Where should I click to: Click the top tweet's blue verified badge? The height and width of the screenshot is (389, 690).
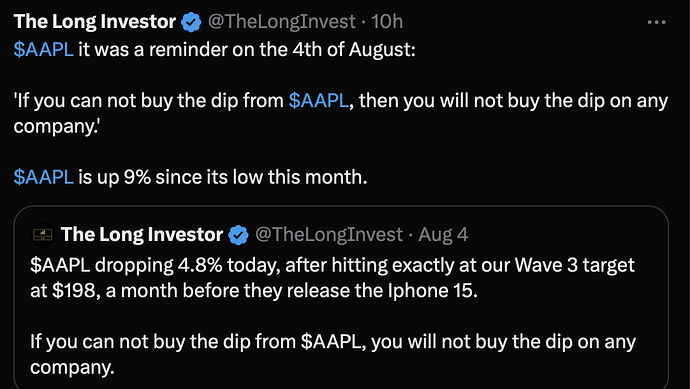pyautogui.click(x=191, y=22)
